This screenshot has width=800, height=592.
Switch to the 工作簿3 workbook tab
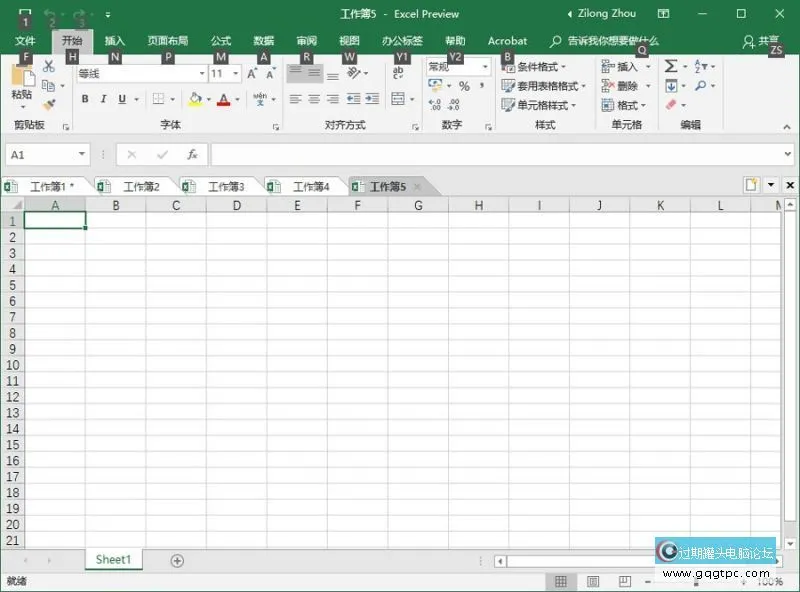pyautogui.click(x=225, y=186)
